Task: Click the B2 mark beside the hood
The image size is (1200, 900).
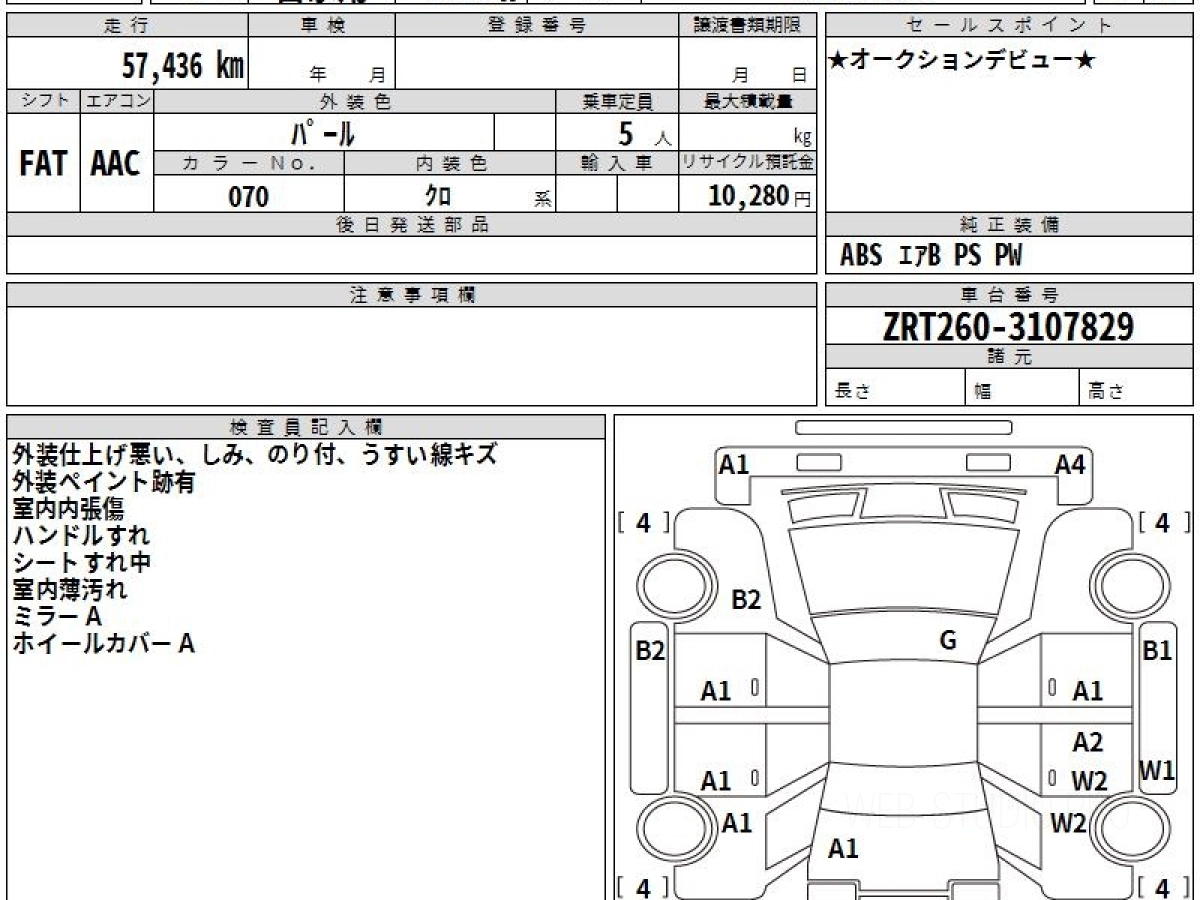Action: [746, 600]
